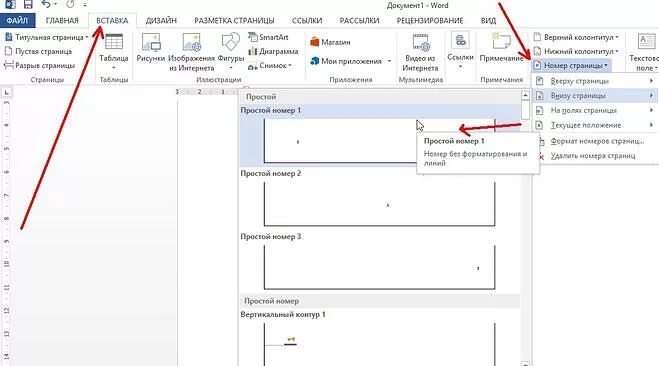Viewport: 659px width, 366px height.
Task: Switch to the ВСТАВКА tab
Action: pyautogui.click(x=112, y=20)
